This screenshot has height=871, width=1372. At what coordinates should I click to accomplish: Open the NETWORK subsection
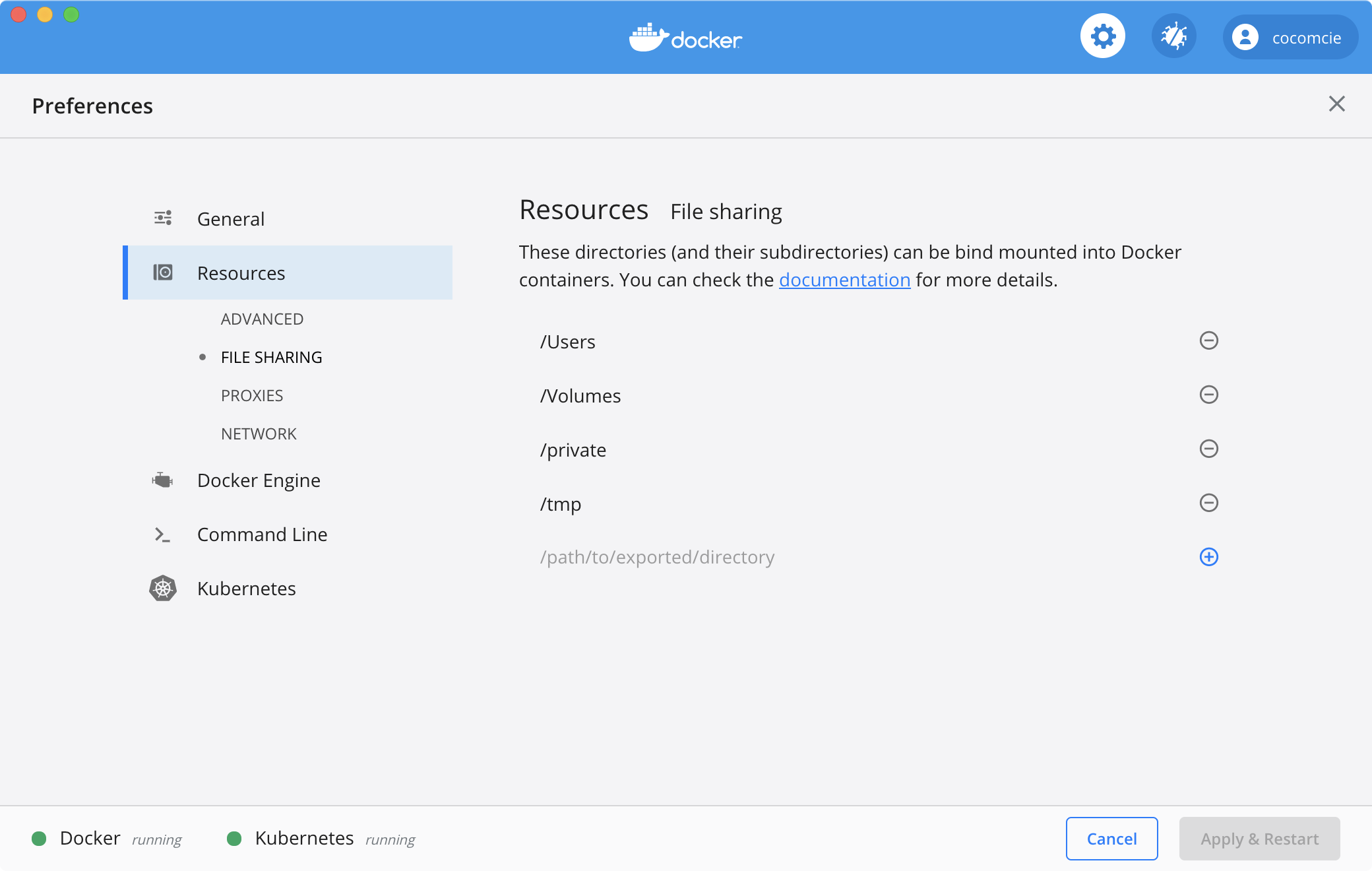click(259, 434)
